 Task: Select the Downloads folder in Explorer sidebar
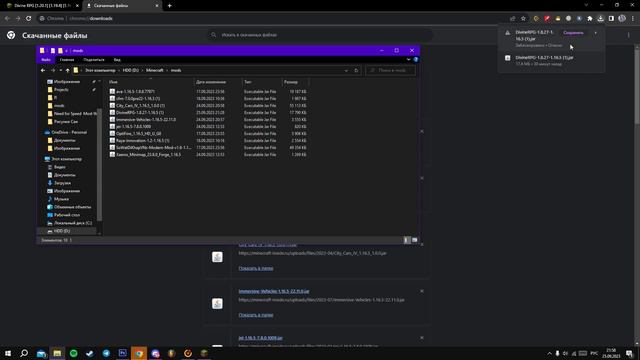[x=62, y=183]
